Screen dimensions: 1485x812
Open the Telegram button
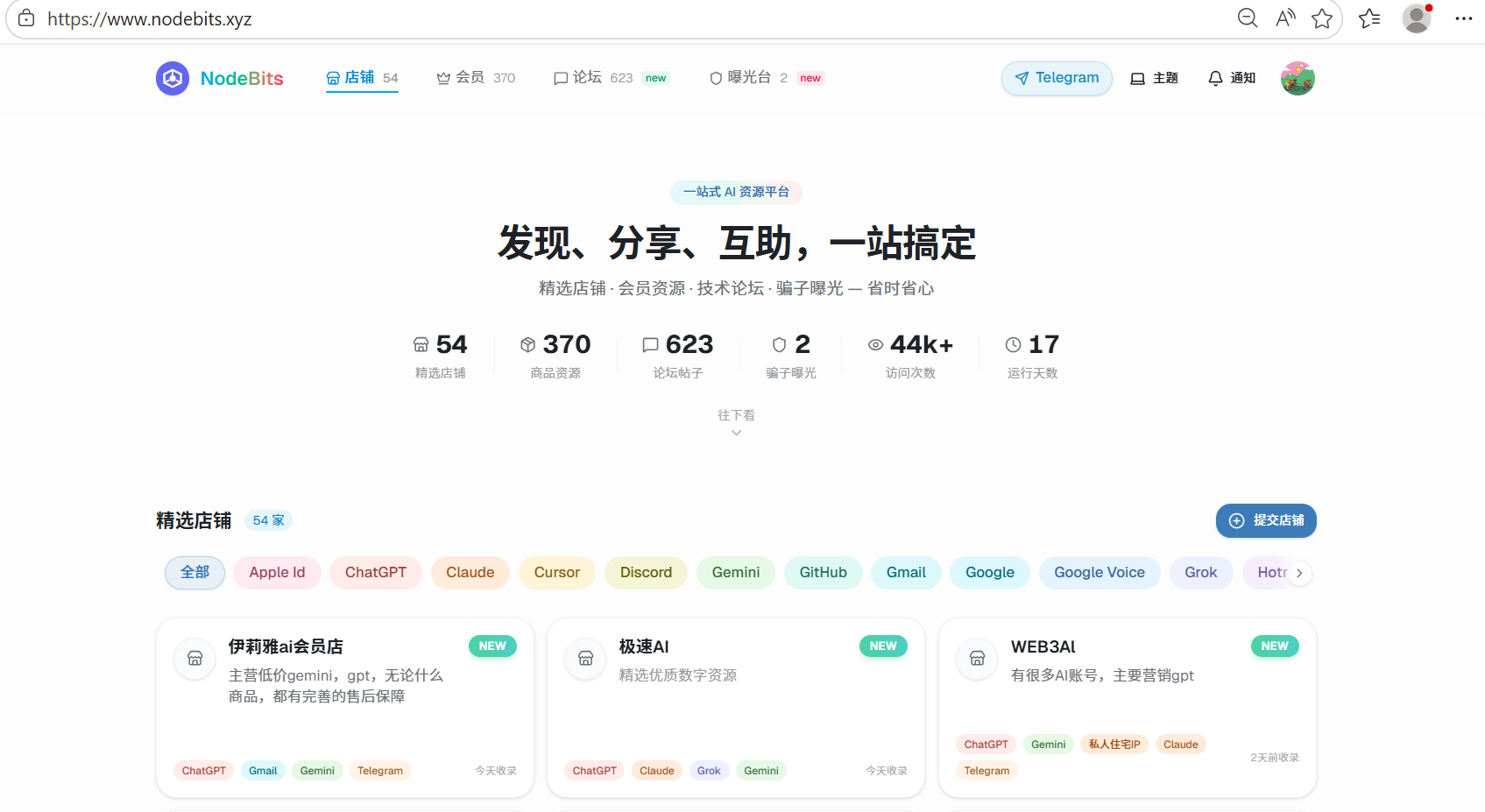1057,78
